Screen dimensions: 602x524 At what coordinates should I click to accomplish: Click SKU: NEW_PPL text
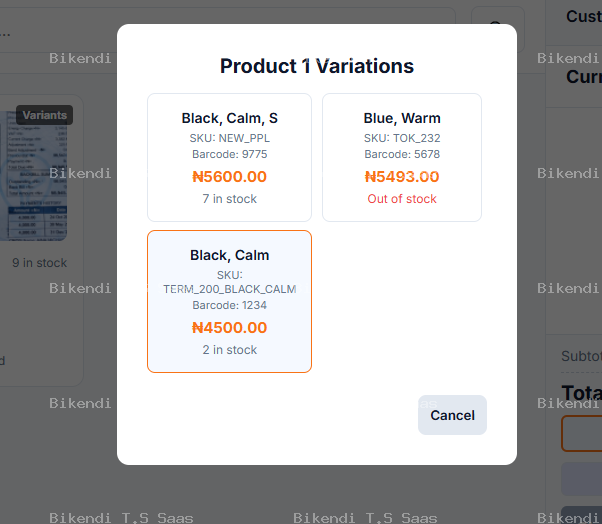tap(229, 138)
